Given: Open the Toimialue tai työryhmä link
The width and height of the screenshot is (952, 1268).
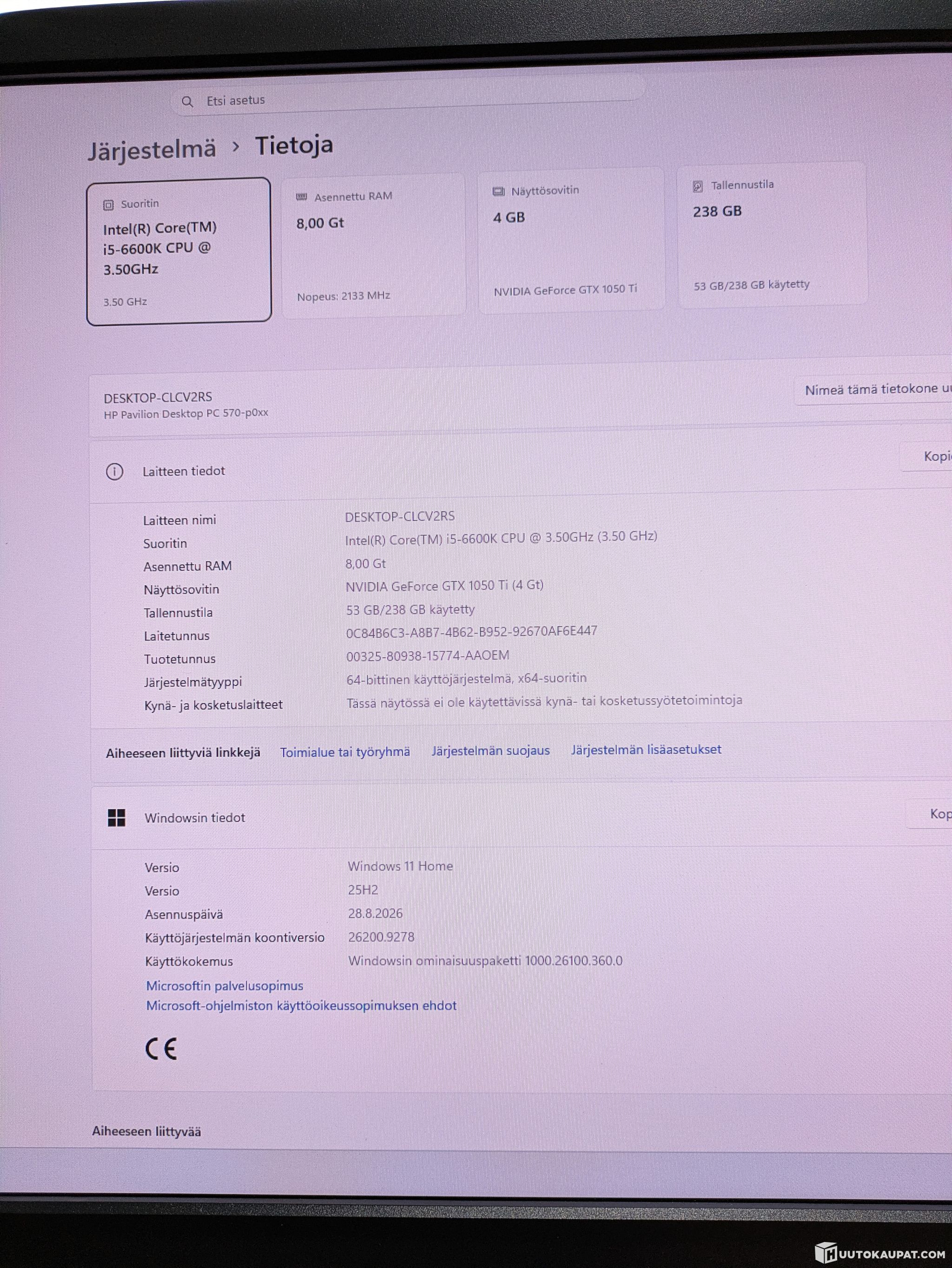Looking at the screenshot, I should (x=345, y=752).
